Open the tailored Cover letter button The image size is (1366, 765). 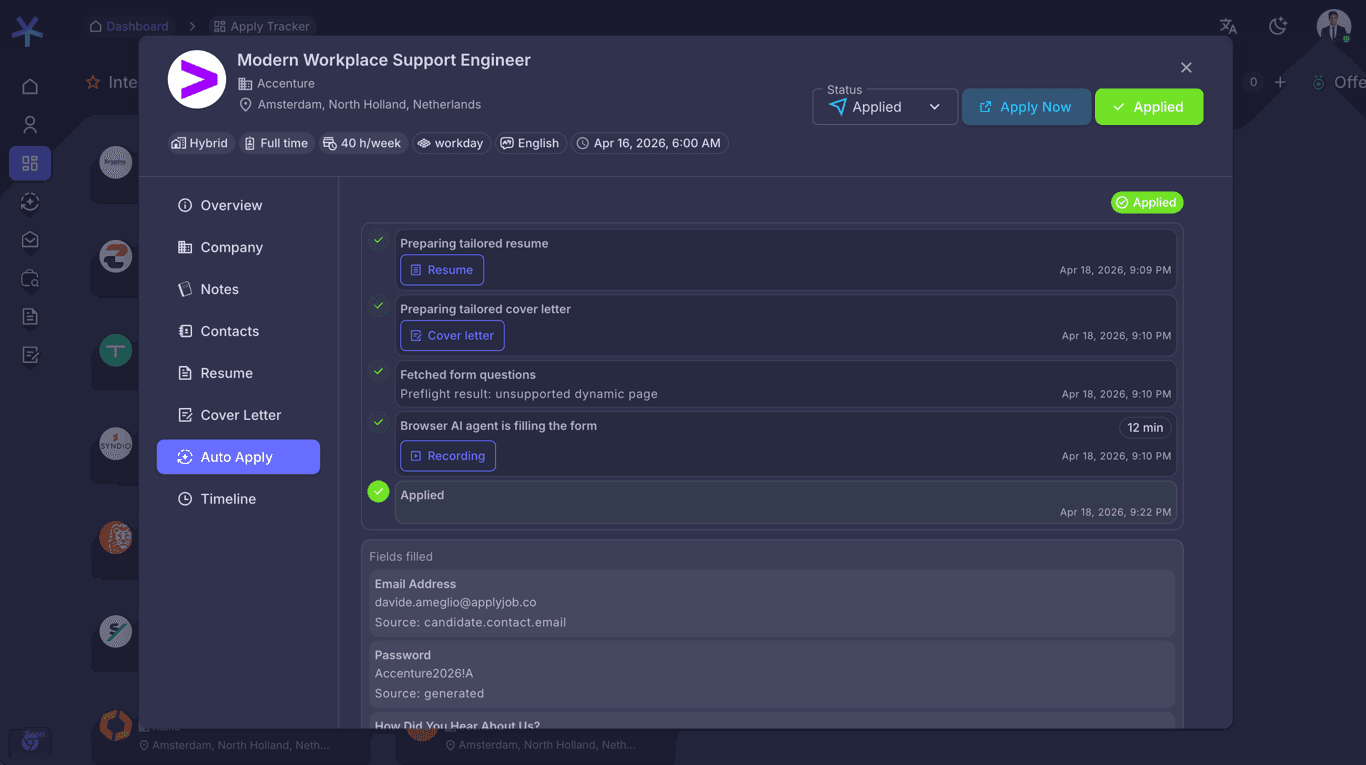point(452,336)
